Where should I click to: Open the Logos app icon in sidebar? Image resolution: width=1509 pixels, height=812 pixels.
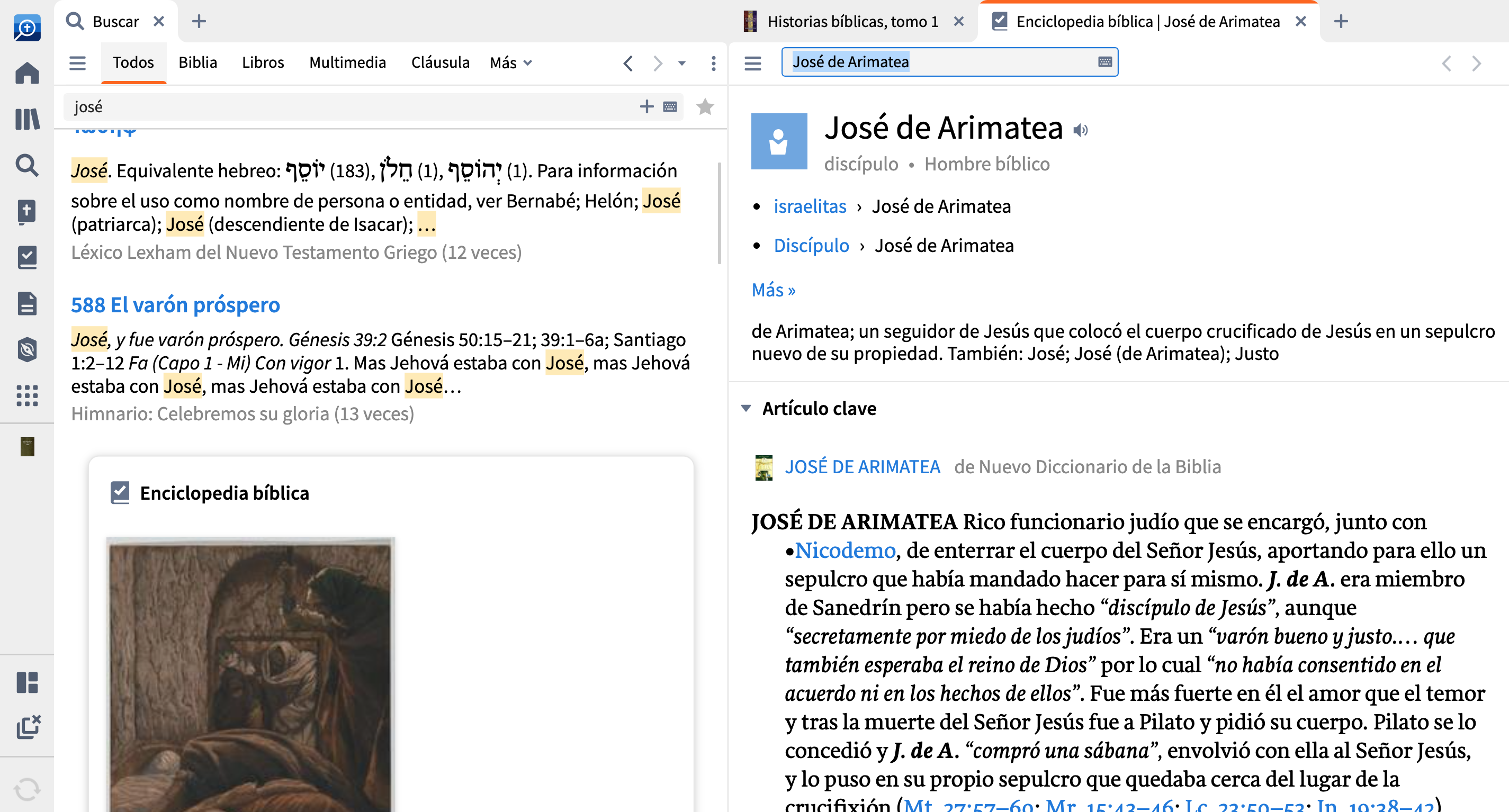[27, 28]
